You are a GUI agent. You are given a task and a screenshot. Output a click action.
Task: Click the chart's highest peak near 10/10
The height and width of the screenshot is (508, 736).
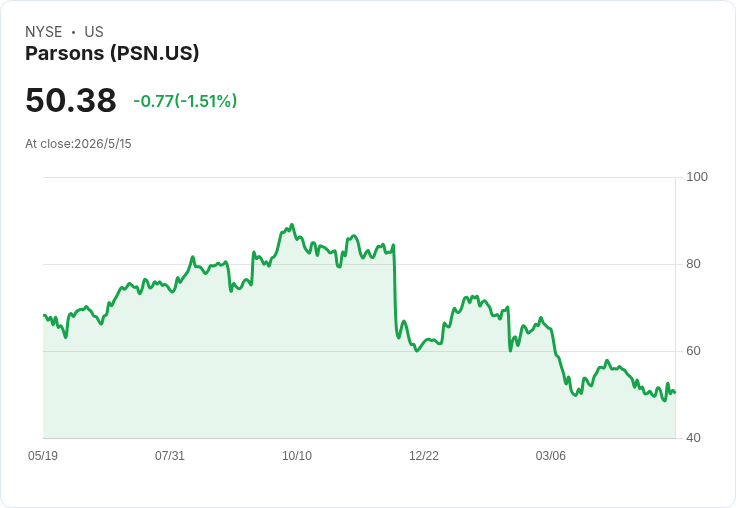(x=291, y=225)
